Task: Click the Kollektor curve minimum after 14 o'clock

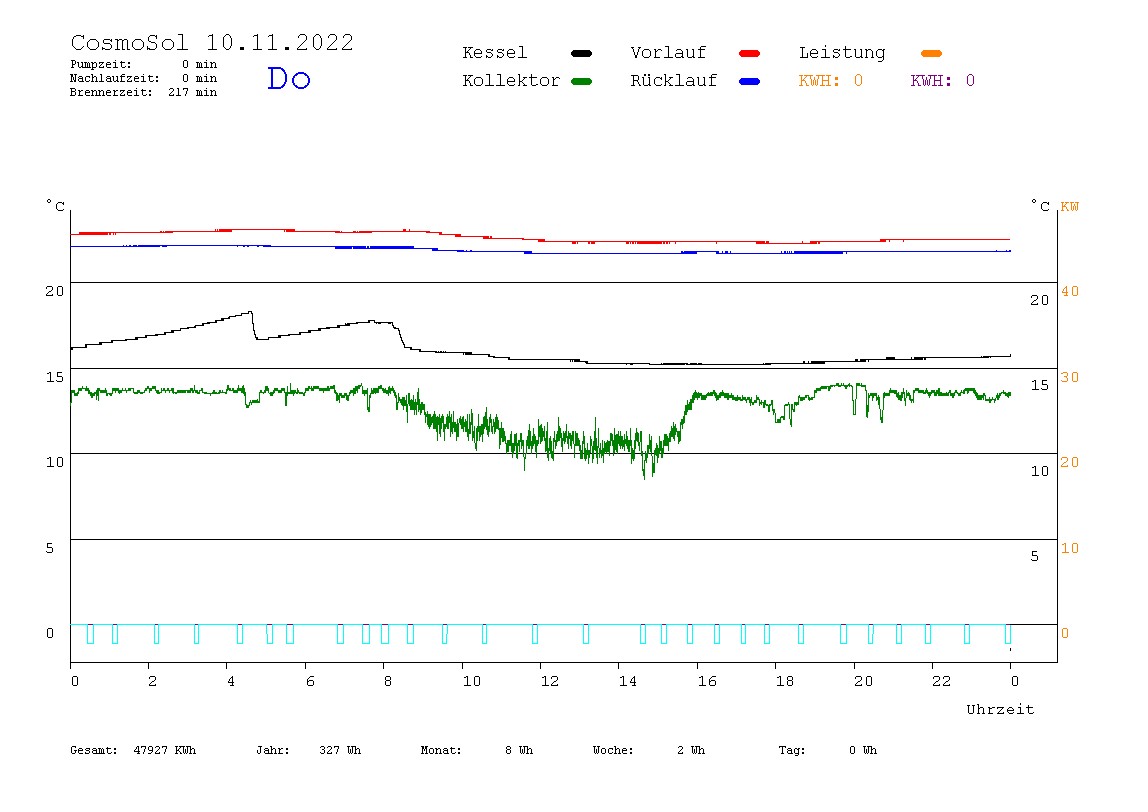Action: click(644, 476)
